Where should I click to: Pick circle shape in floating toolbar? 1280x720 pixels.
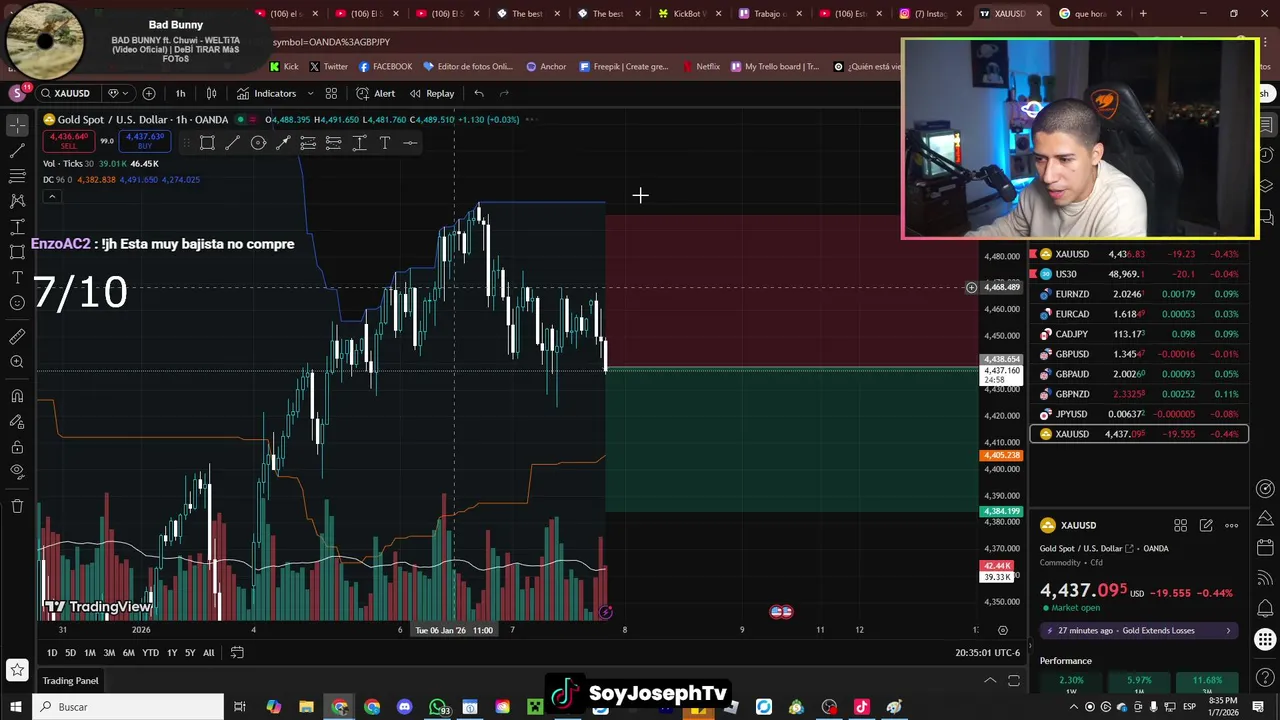[x=258, y=143]
